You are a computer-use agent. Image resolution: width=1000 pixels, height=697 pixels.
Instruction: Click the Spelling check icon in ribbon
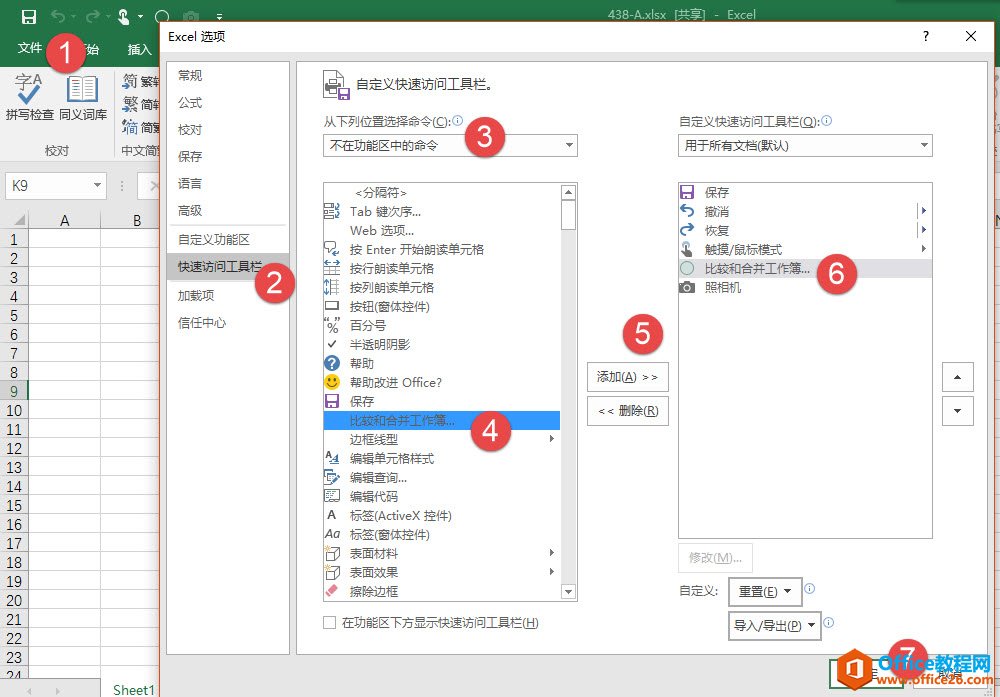(29, 89)
